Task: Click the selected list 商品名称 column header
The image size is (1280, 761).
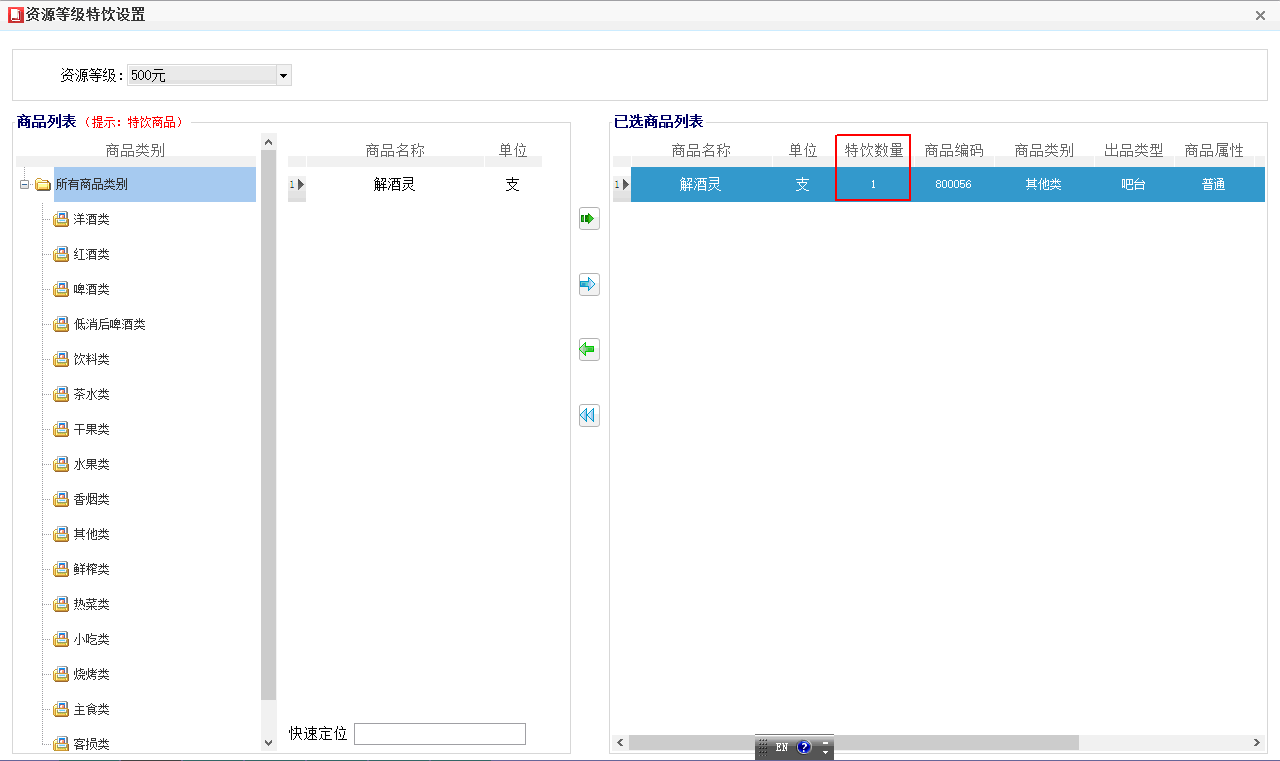Action: 701,150
